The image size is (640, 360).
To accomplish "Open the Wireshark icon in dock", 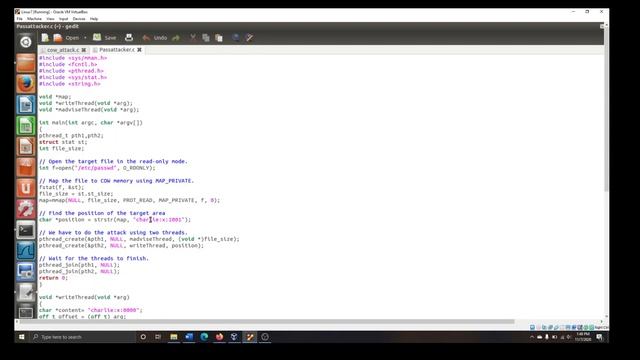I will point(26,251).
